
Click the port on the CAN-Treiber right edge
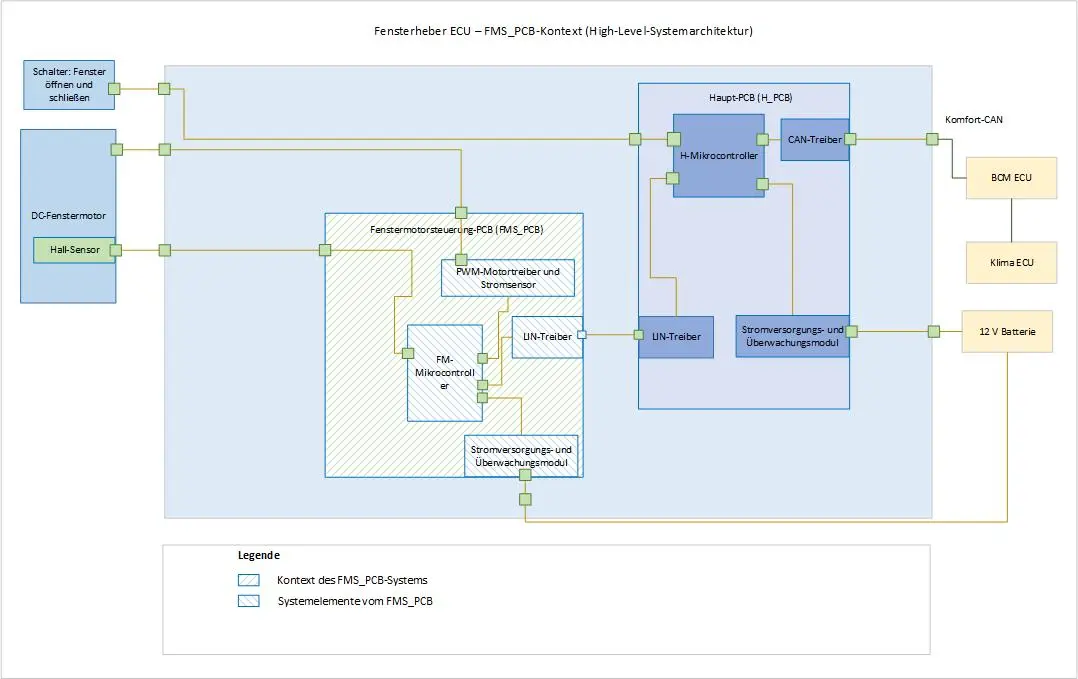click(x=850, y=140)
